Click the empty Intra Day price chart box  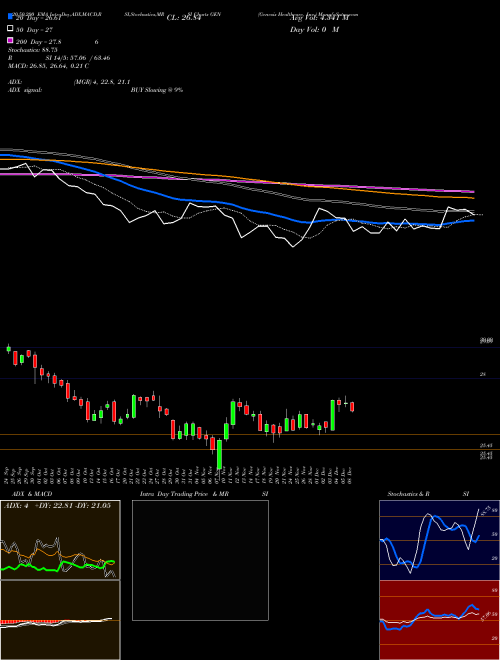coord(200,560)
